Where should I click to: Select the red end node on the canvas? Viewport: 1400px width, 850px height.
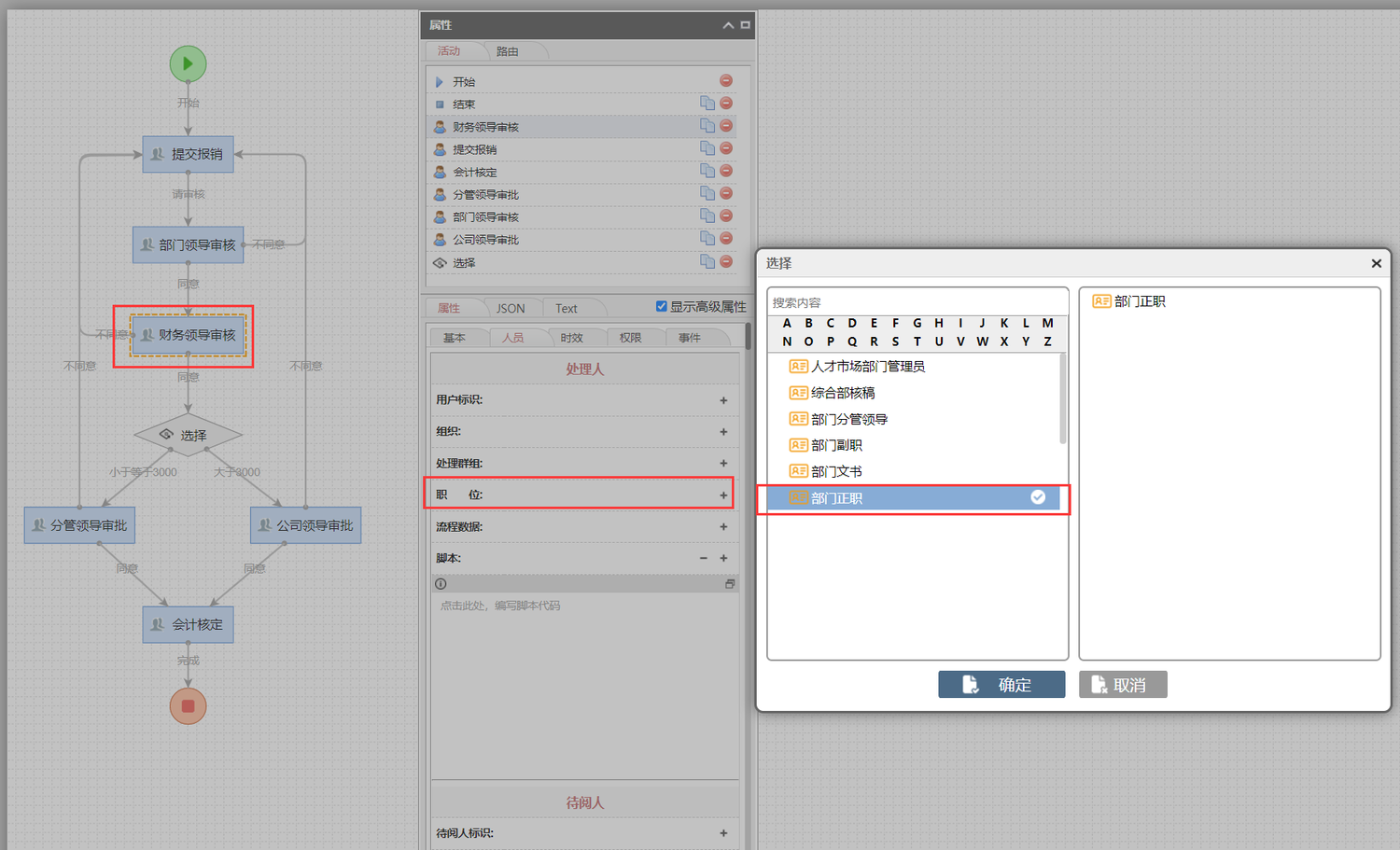(x=188, y=706)
